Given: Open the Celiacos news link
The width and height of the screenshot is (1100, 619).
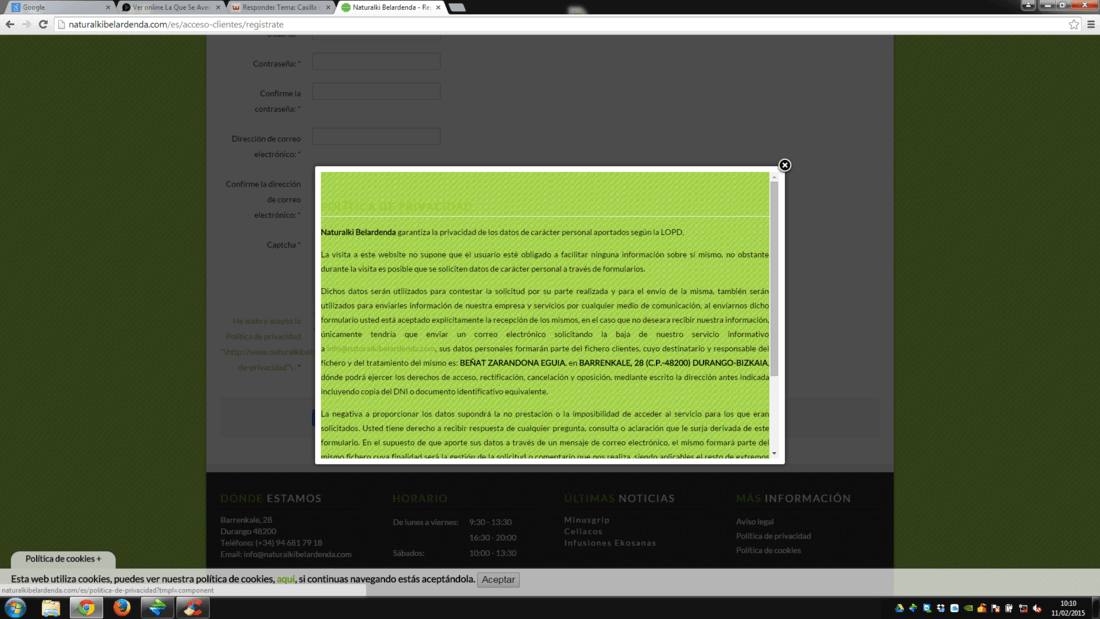Looking at the screenshot, I should (583, 531).
